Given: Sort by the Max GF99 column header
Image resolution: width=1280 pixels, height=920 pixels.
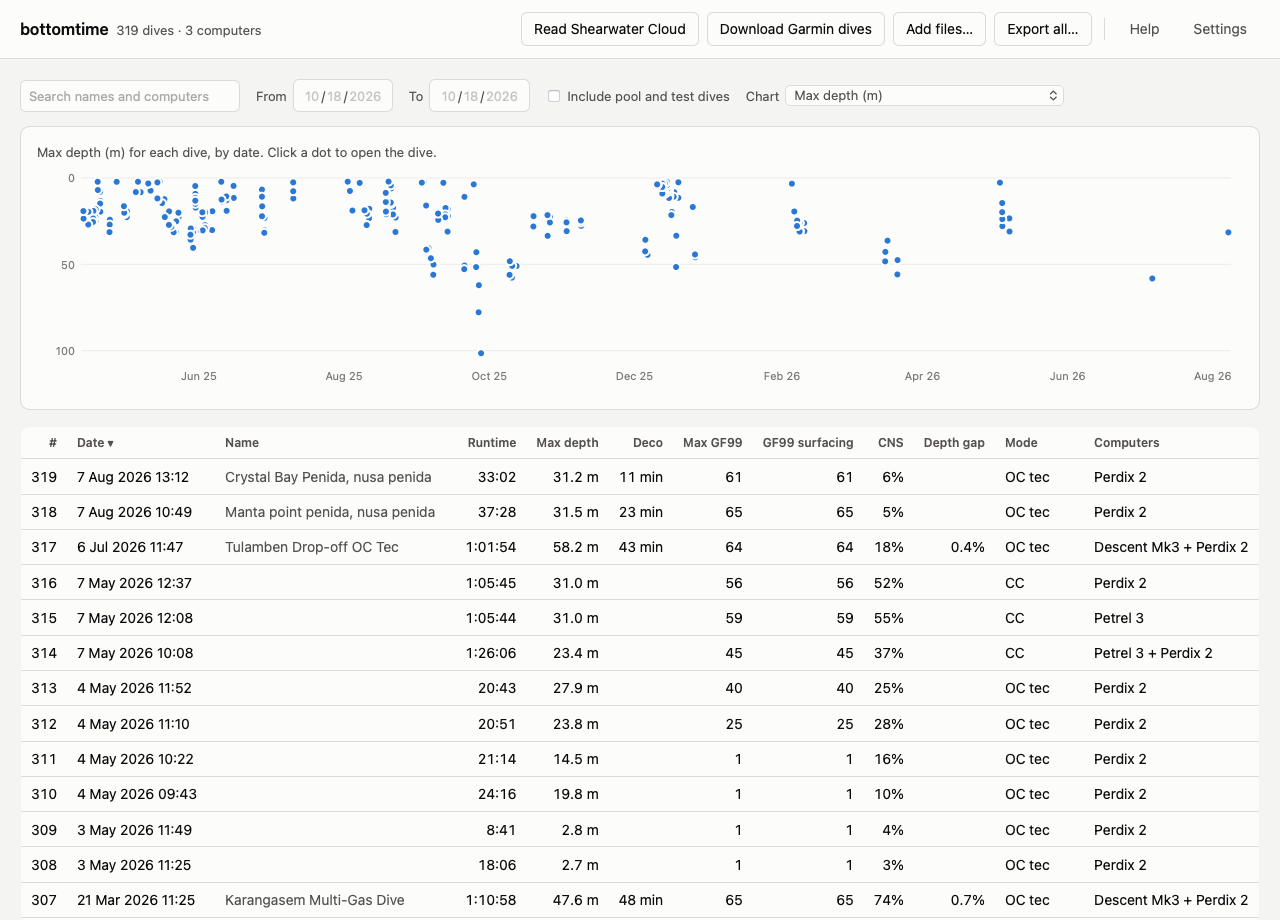Looking at the screenshot, I should [x=712, y=443].
